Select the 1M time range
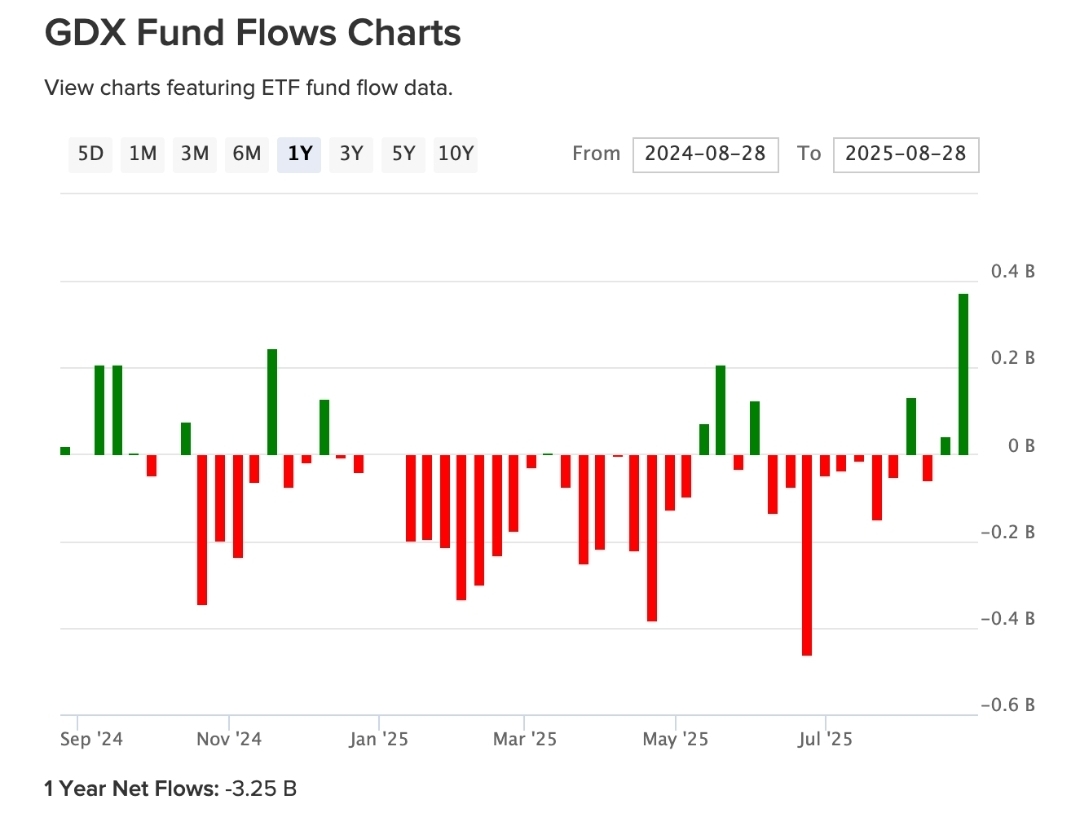This screenshot has height=824, width=1080. [x=143, y=154]
